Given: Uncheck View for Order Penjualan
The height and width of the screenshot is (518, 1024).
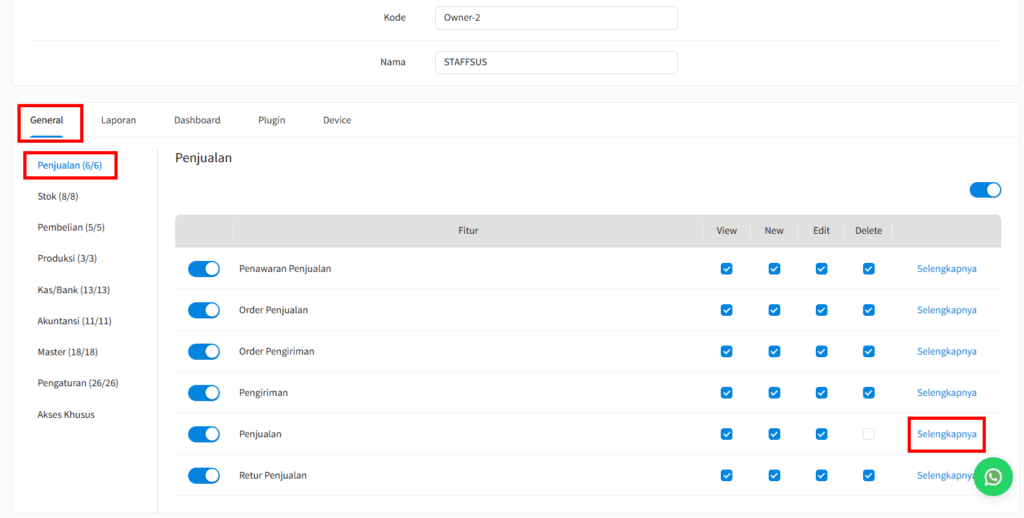Looking at the screenshot, I should coord(727,310).
